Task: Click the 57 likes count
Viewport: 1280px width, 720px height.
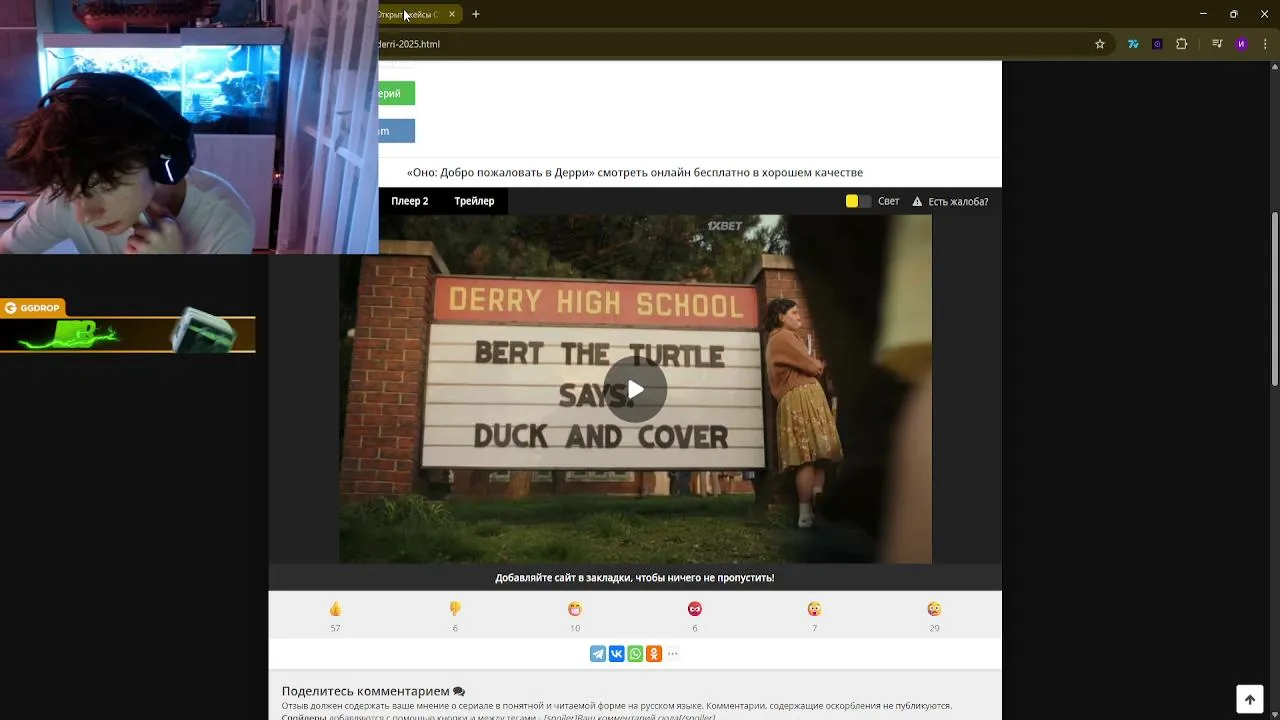Action: point(335,628)
